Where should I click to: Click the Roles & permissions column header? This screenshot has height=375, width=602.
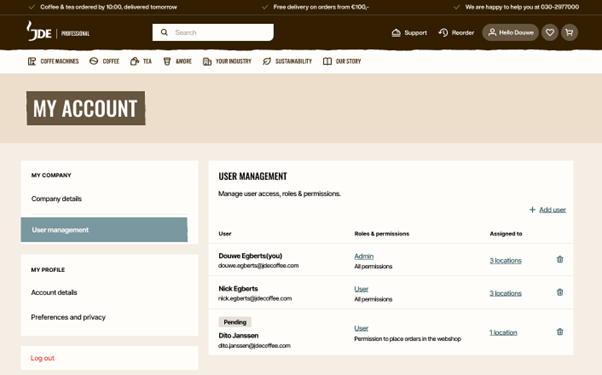coord(382,234)
